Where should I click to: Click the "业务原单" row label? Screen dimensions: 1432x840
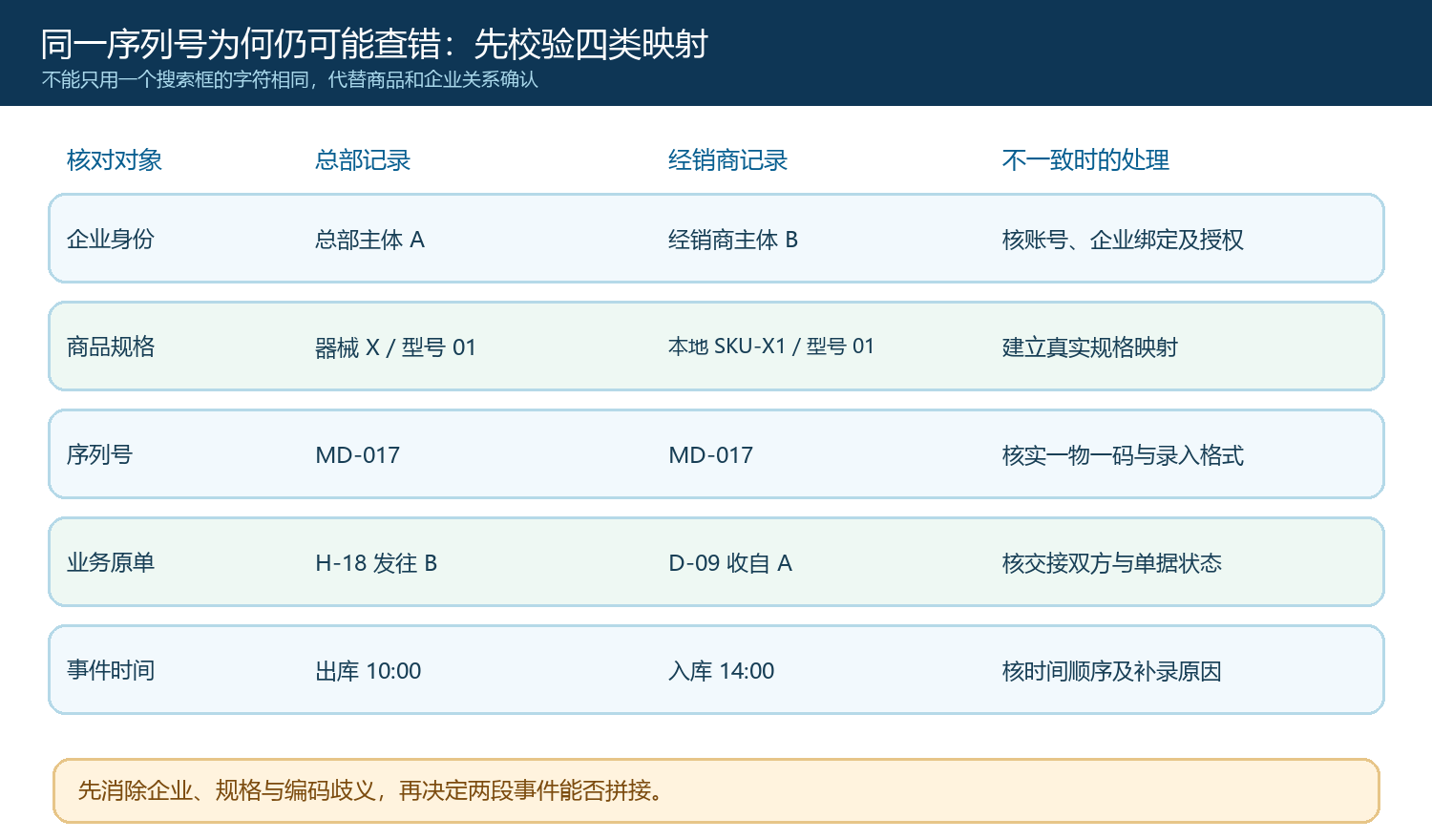(111, 562)
